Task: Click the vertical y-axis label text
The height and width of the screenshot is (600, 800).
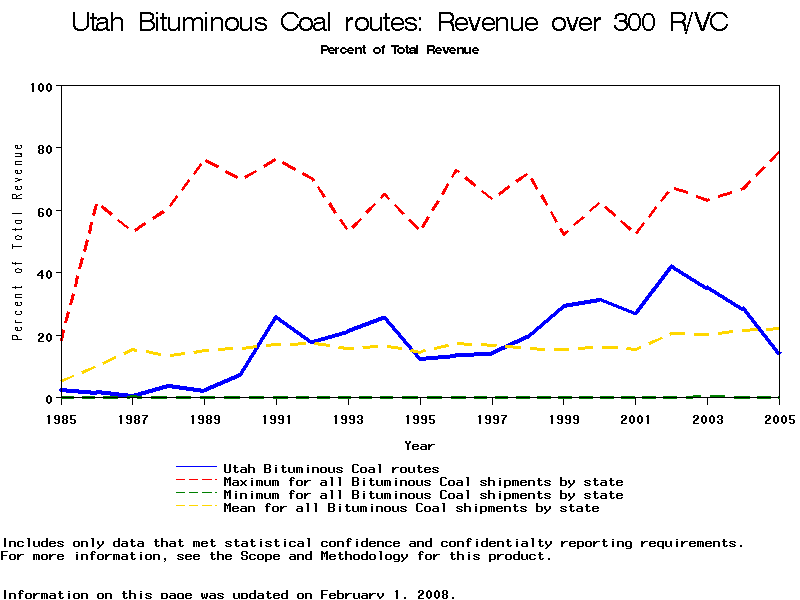Action: 18,242
